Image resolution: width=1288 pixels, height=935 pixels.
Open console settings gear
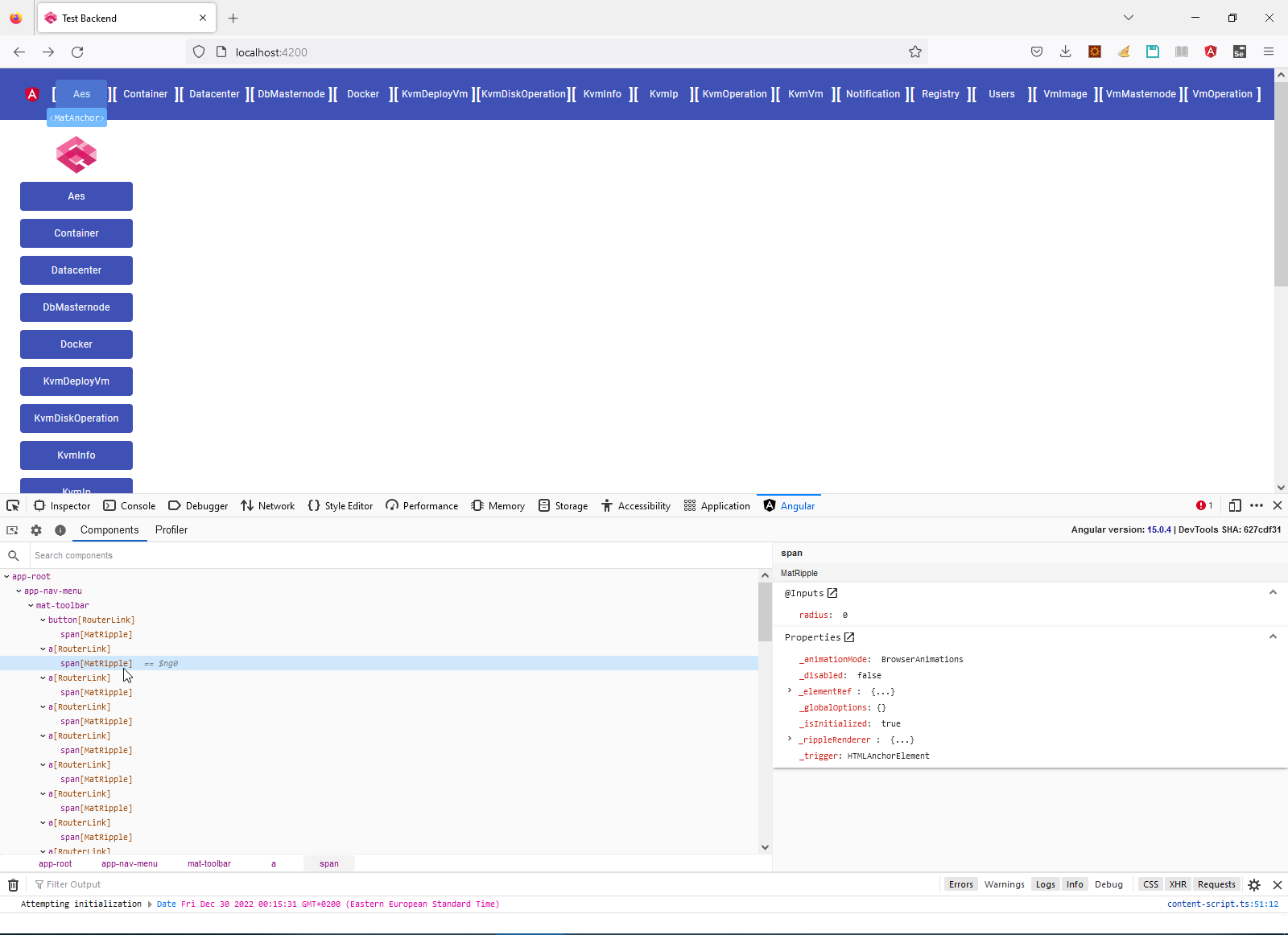click(x=1254, y=885)
